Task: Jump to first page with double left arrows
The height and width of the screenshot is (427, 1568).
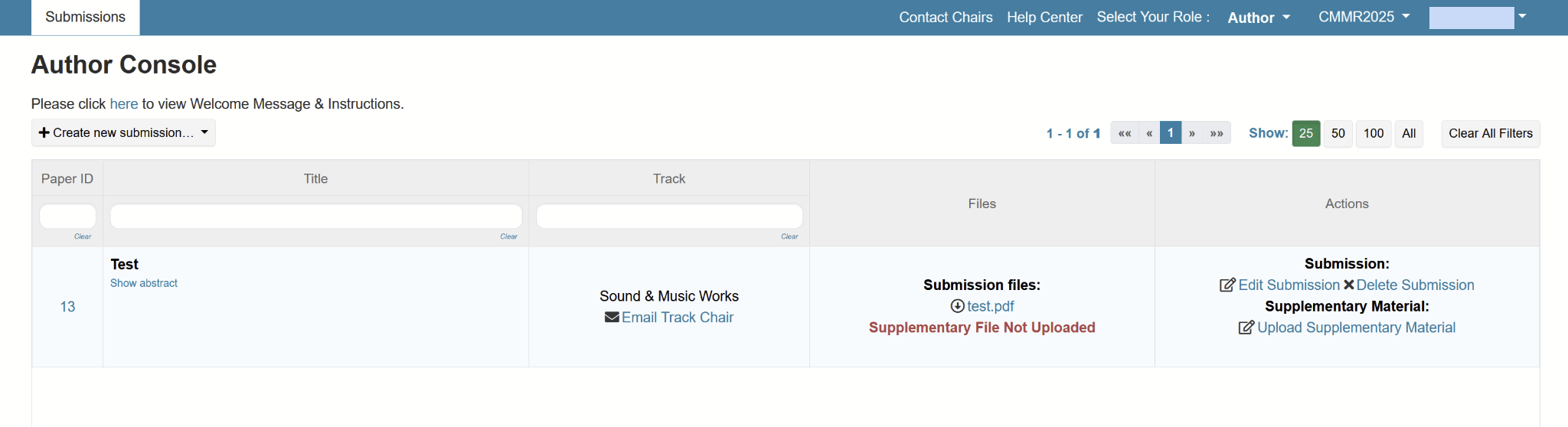Action: [x=1125, y=133]
